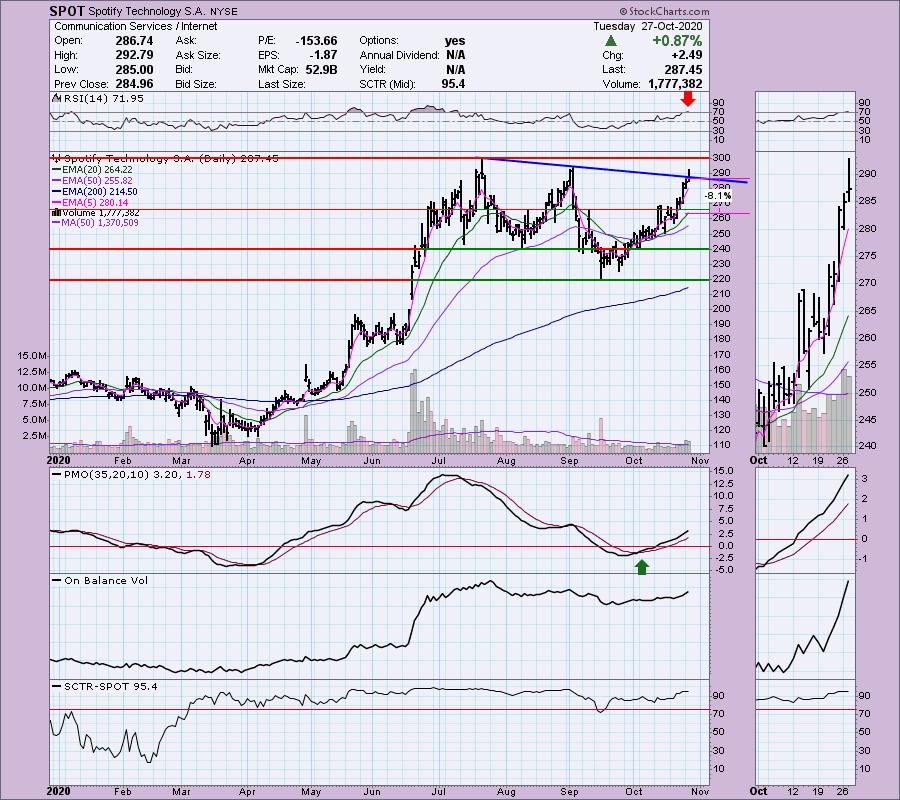The image size is (900, 800).
Task: Click the 300 price axis label
Action: click(722, 158)
